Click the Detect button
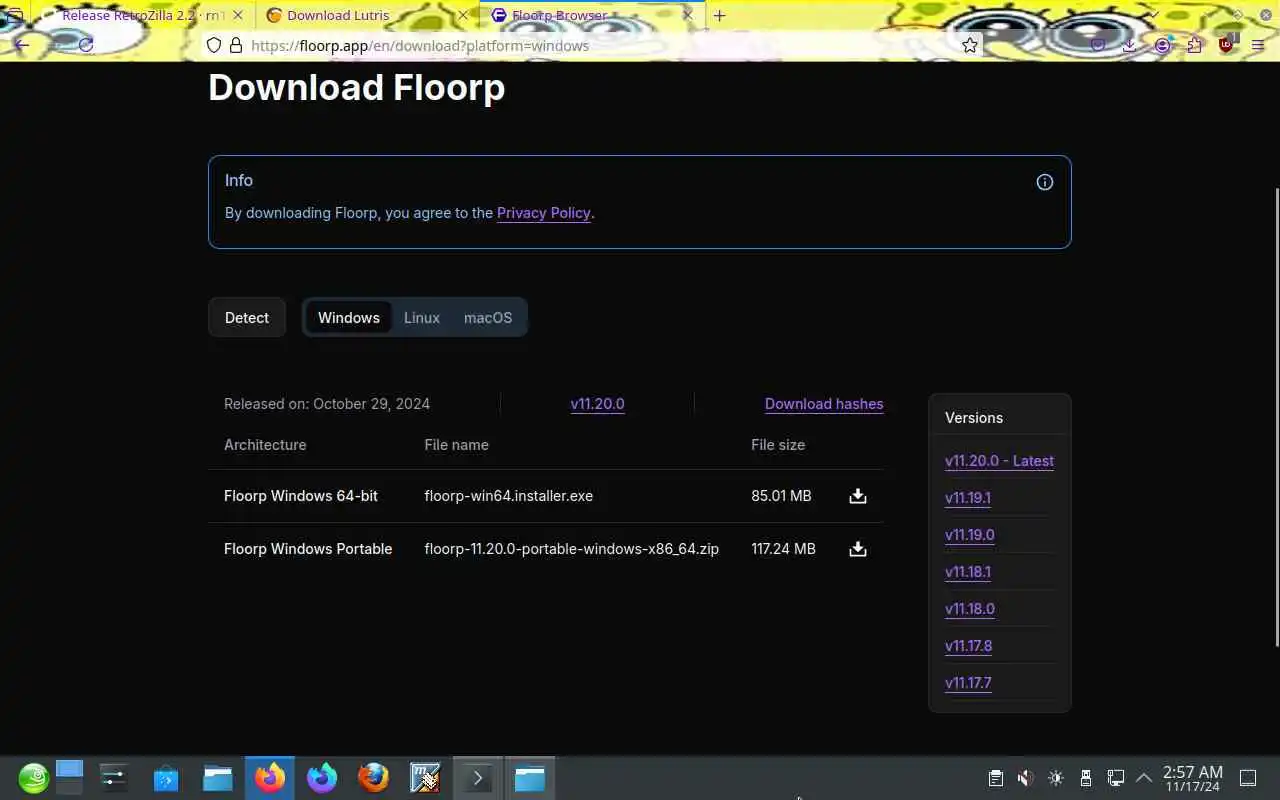The image size is (1280, 800). click(247, 318)
